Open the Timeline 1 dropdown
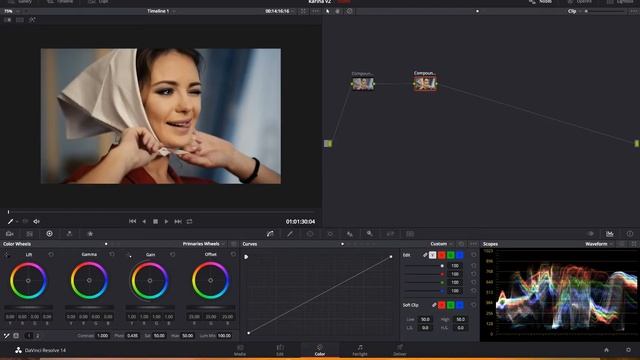The image size is (640, 360). point(161,11)
